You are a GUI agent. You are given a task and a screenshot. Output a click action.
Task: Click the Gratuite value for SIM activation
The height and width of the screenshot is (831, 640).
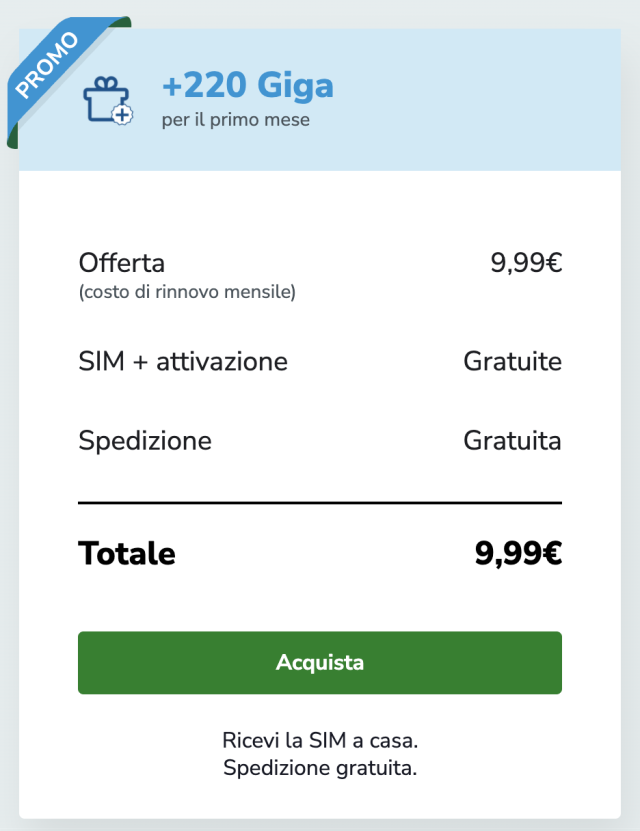[x=512, y=361]
